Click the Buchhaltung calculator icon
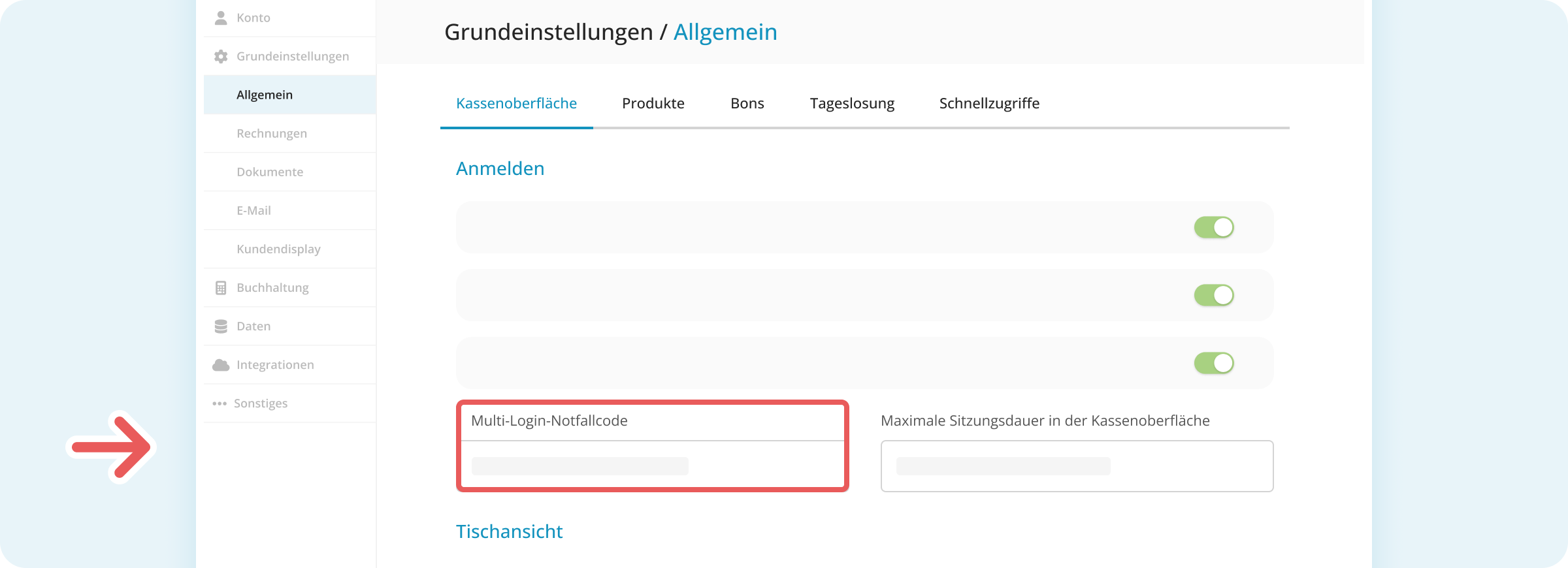The height and width of the screenshot is (568, 1568). click(x=221, y=288)
